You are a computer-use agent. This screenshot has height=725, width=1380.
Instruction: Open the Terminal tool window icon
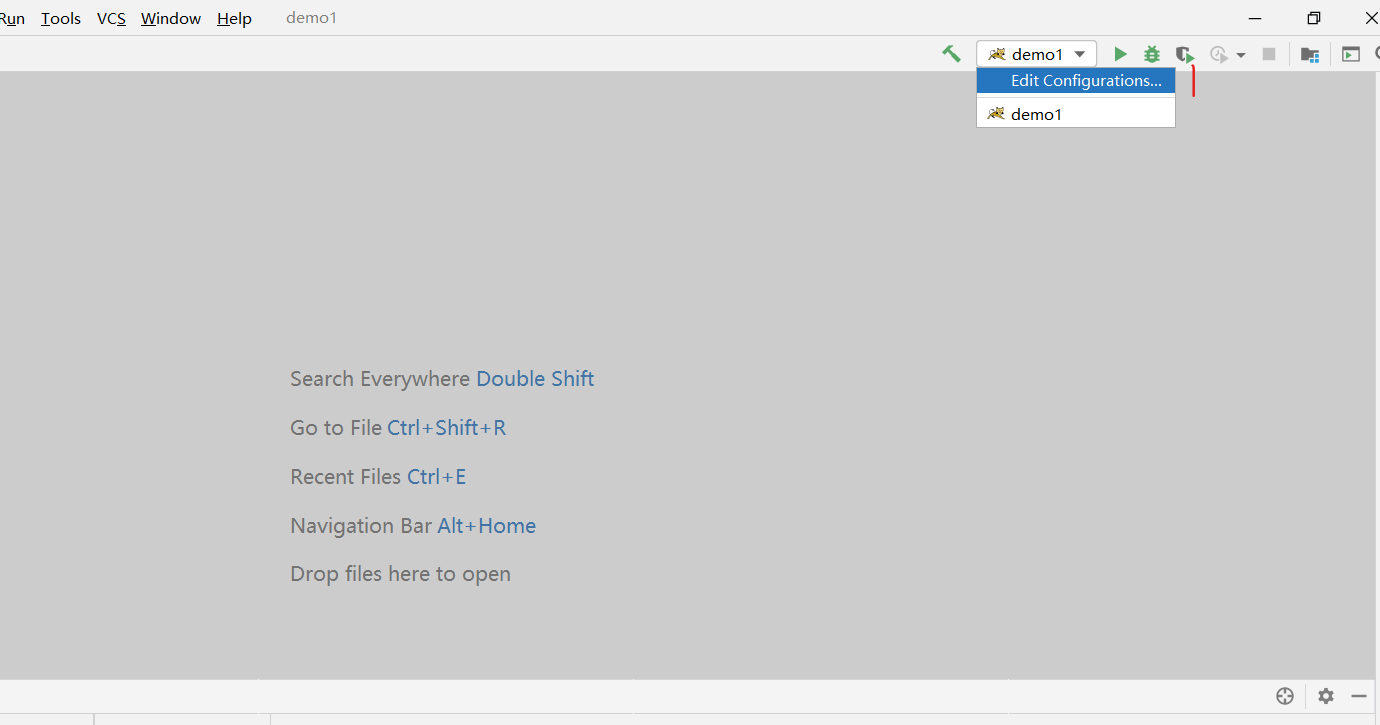pyautogui.click(x=1350, y=54)
